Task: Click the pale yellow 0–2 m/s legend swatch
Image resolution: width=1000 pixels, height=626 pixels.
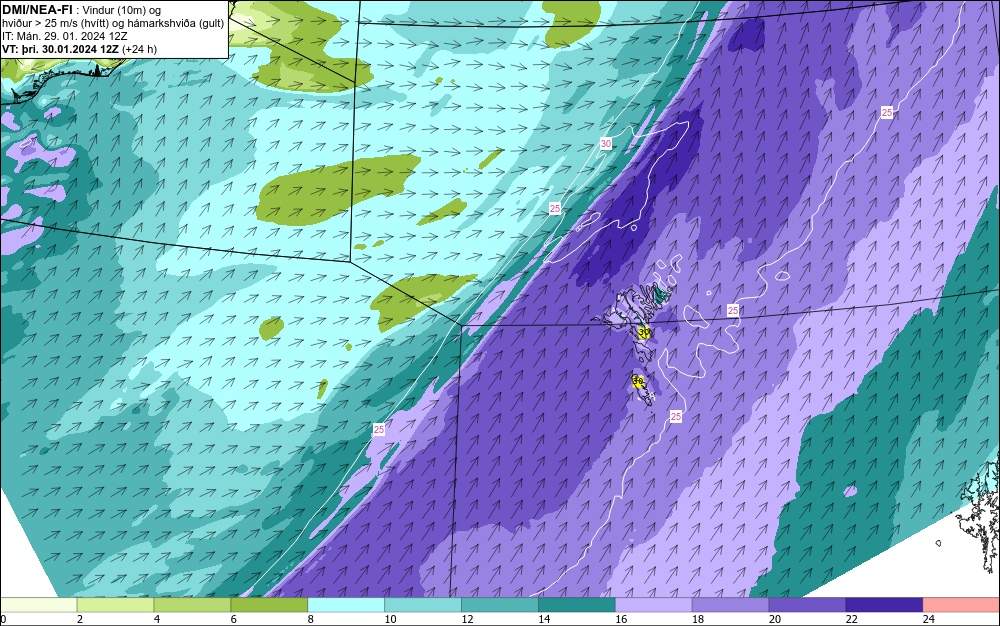Action: tap(38, 605)
